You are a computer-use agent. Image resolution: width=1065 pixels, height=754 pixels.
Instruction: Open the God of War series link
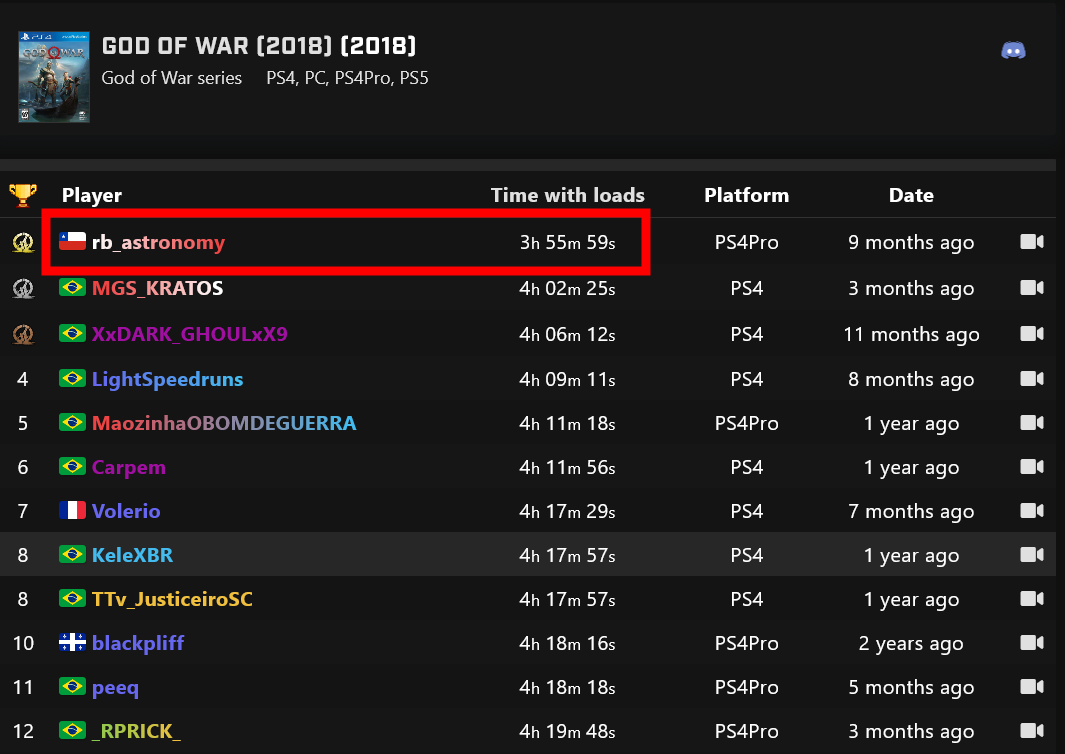pos(171,78)
